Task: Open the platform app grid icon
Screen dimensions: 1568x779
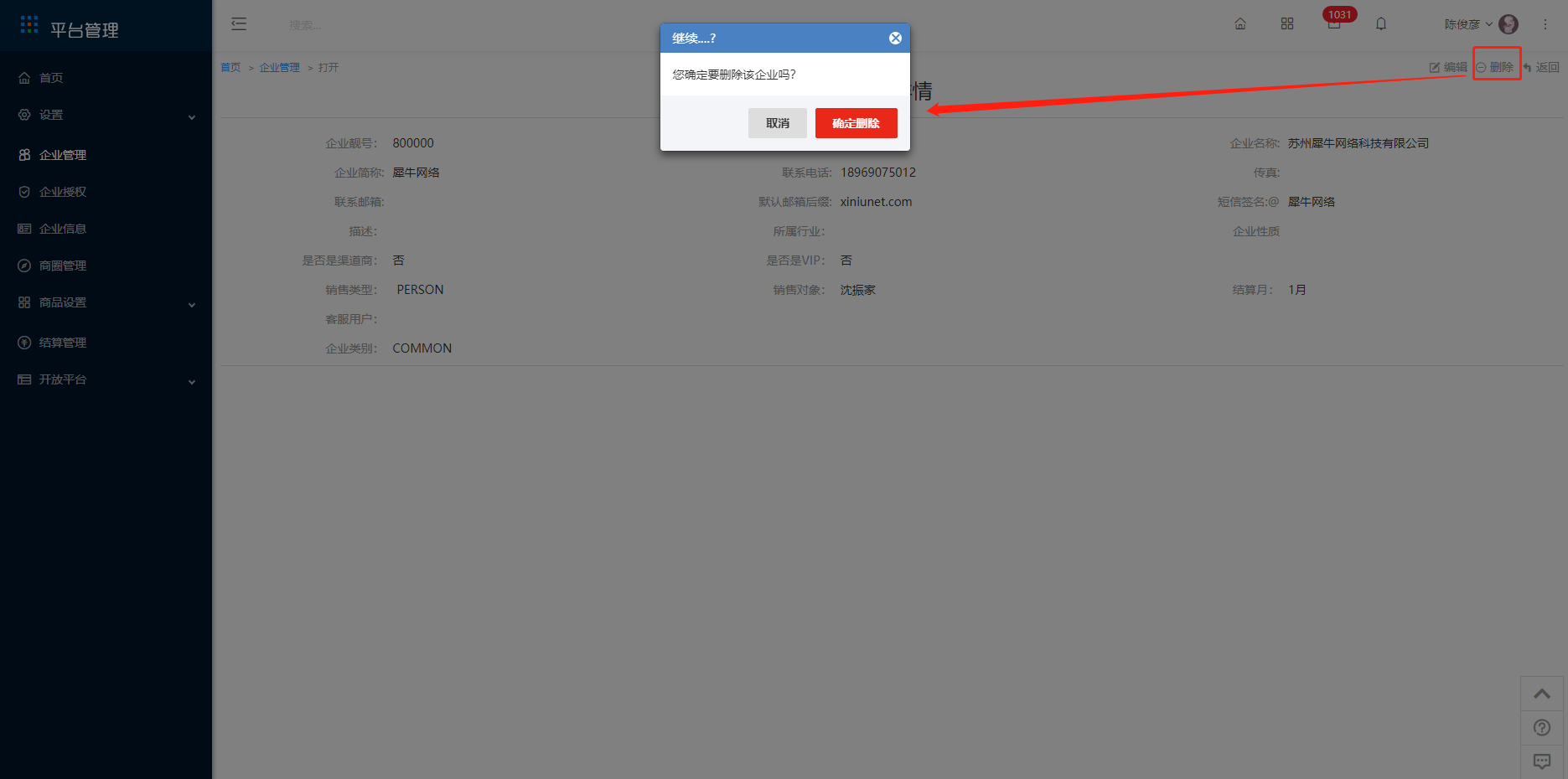Action: tap(29, 25)
